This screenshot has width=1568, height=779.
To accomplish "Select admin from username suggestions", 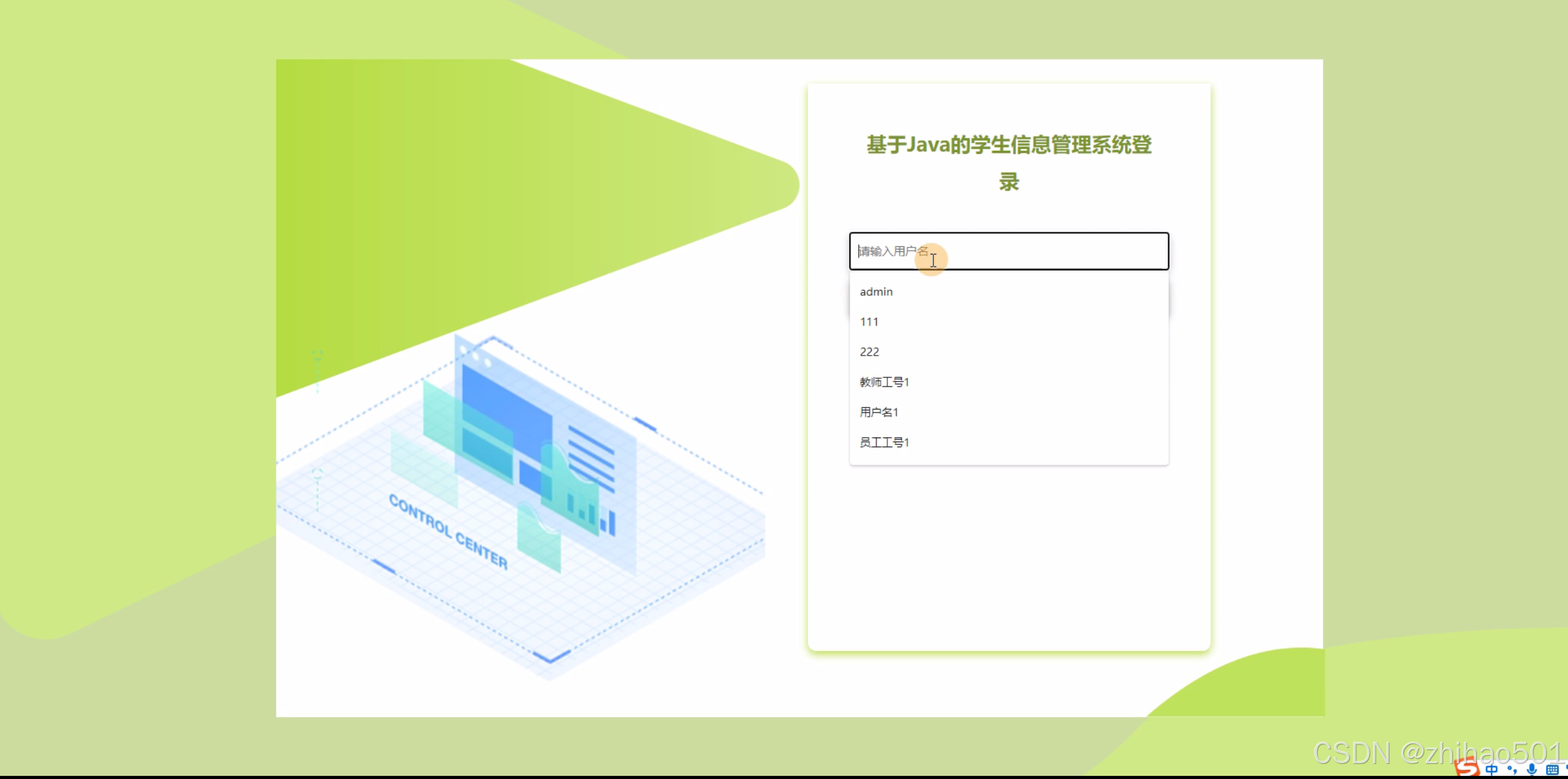I will coord(876,292).
